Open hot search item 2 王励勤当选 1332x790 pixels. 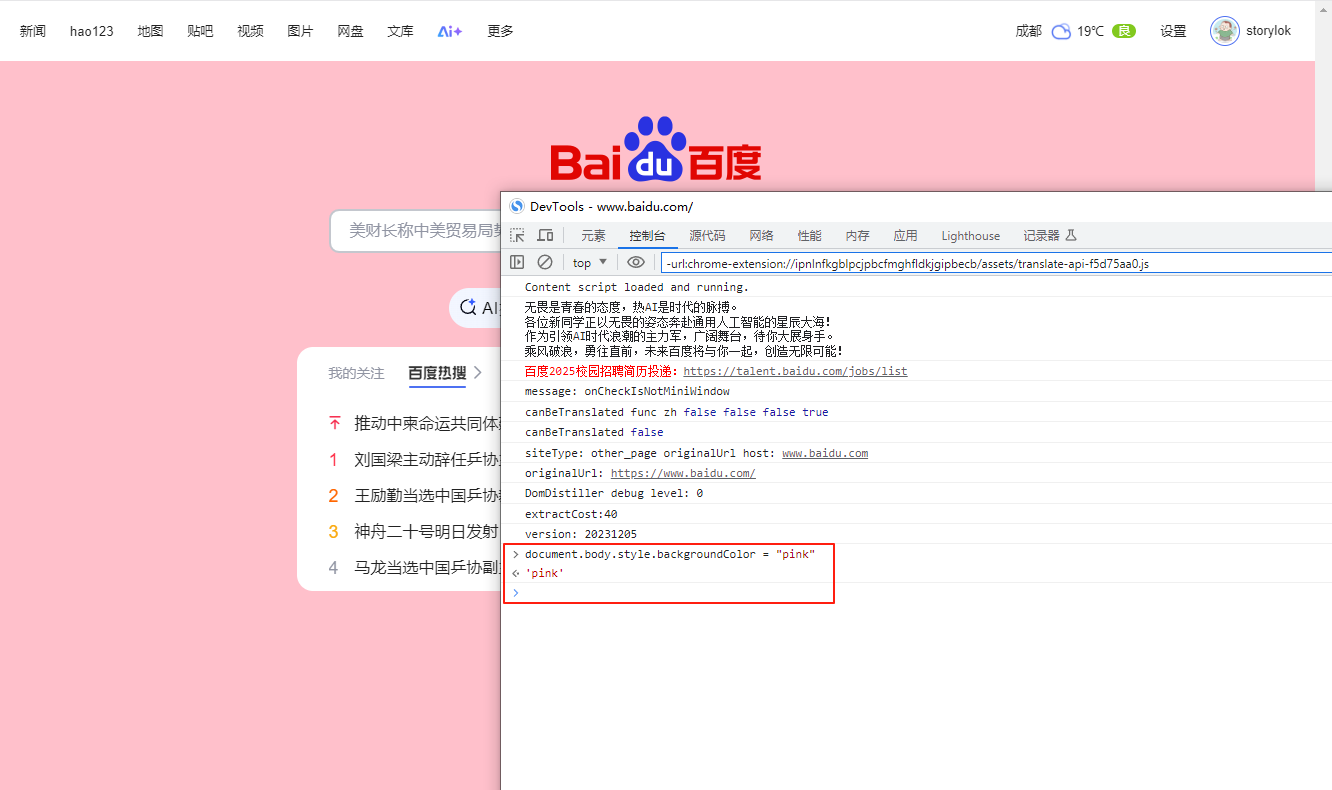(x=427, y=496)
